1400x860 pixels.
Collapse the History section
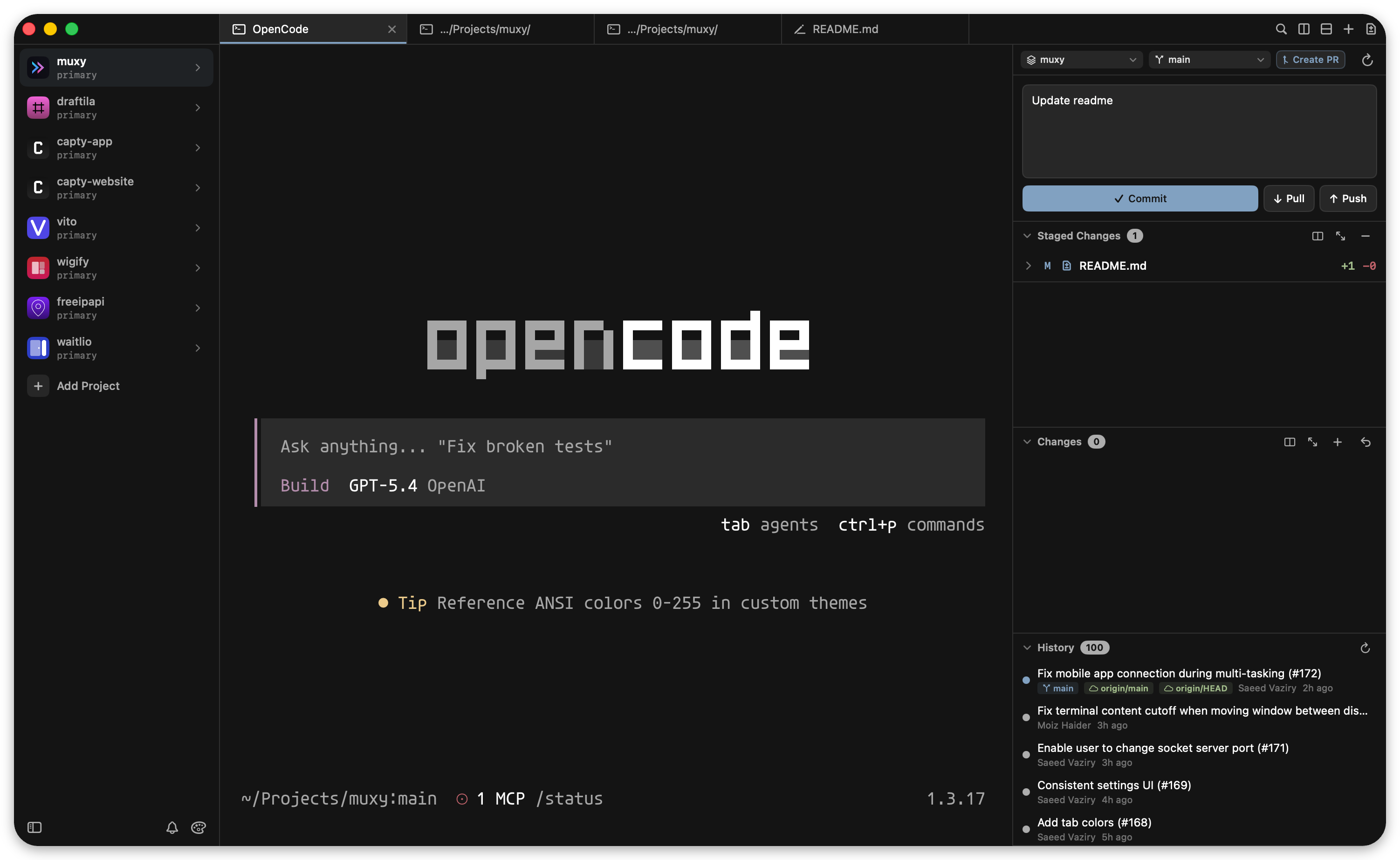point(1027,648)
